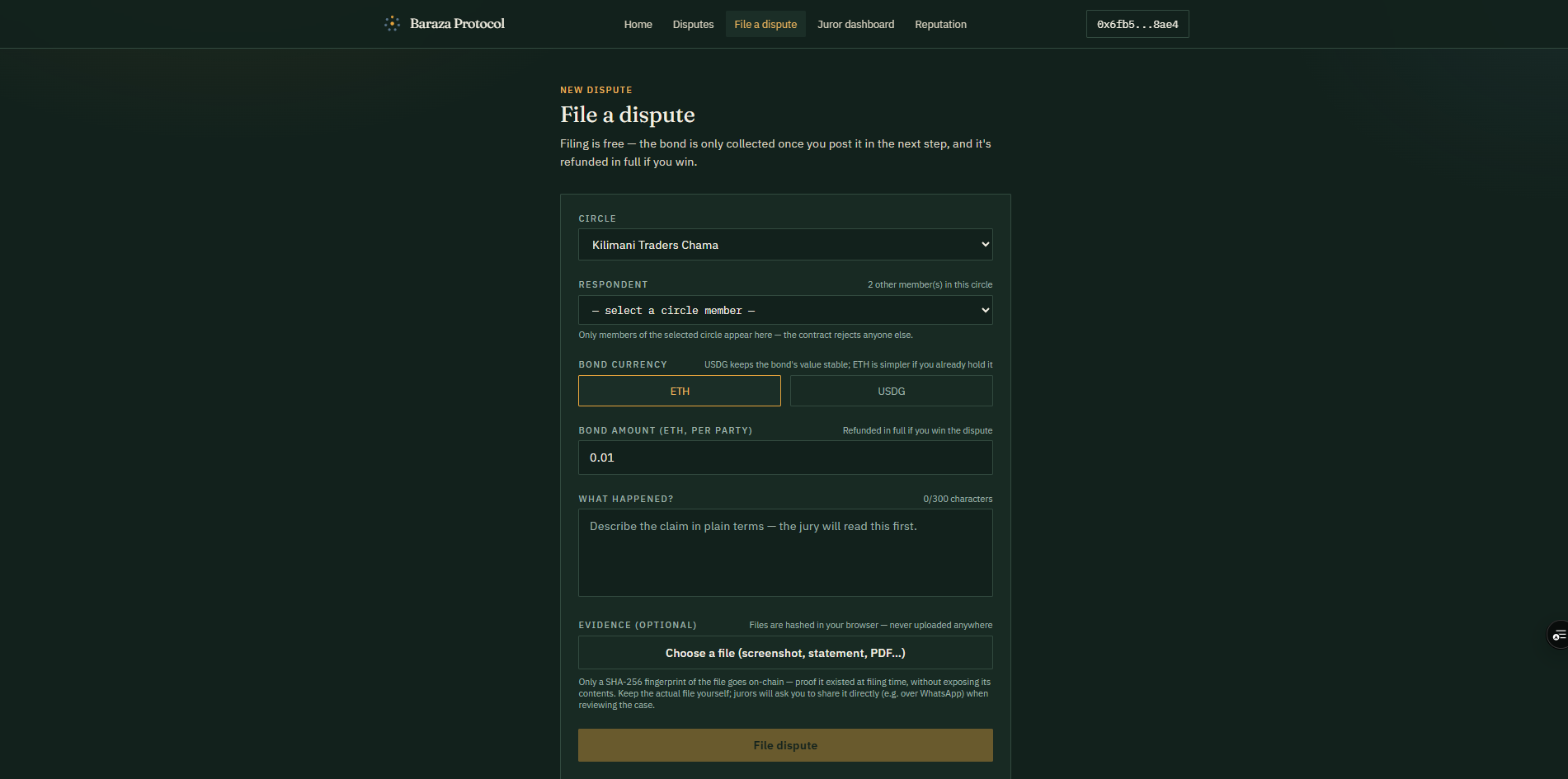Open the Disputes page
This screenshot has height=779, width=1568.
(x=693, y=24)
